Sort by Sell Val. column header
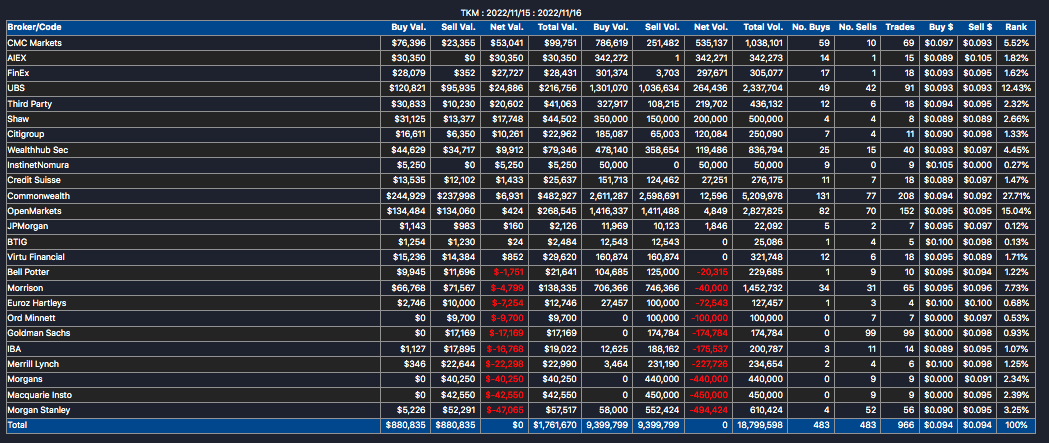Image resolution: width=1049 pixels, height=443 pixels. (458, 27)
